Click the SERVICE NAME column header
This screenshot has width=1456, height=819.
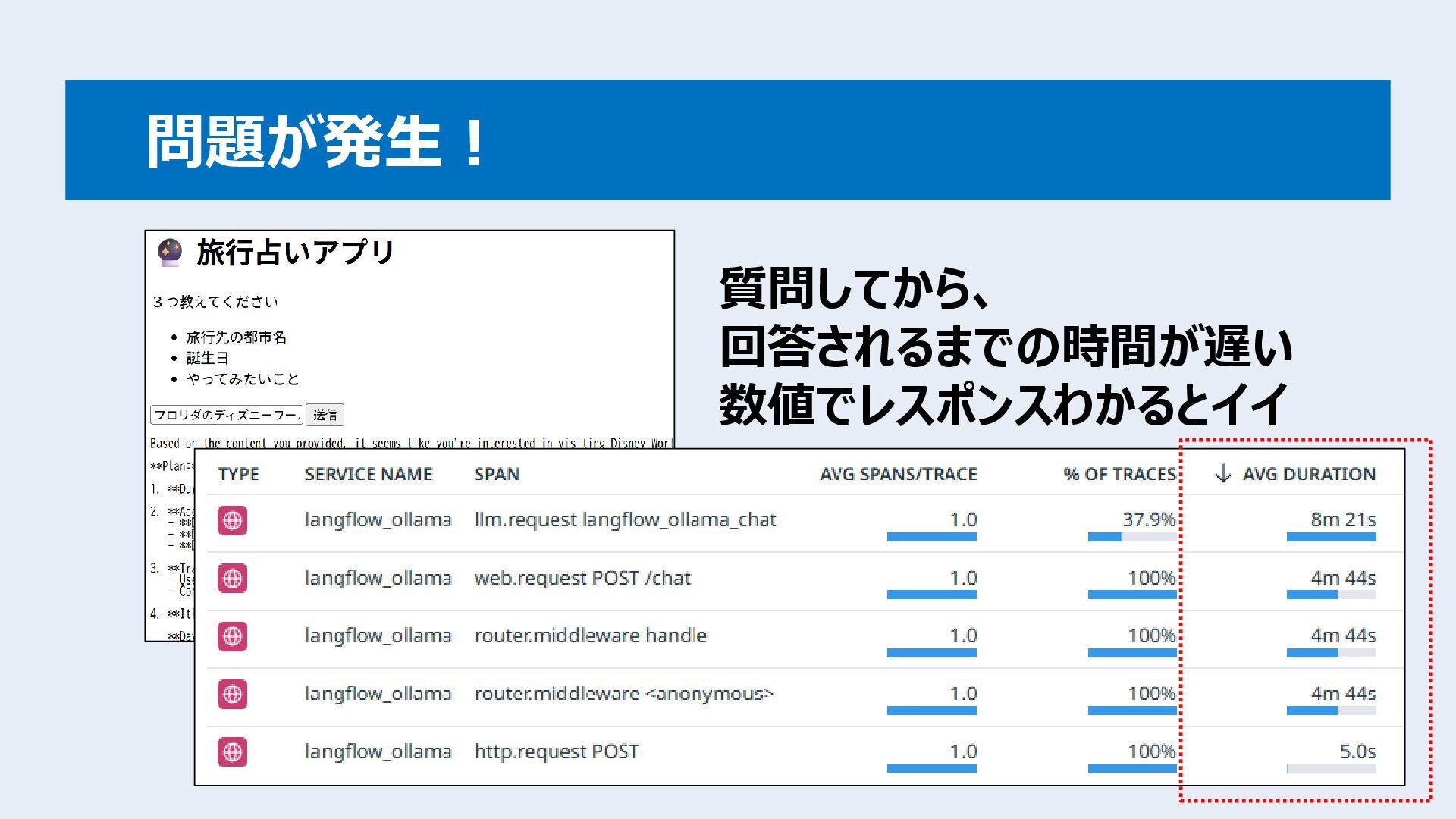(369, 474)
